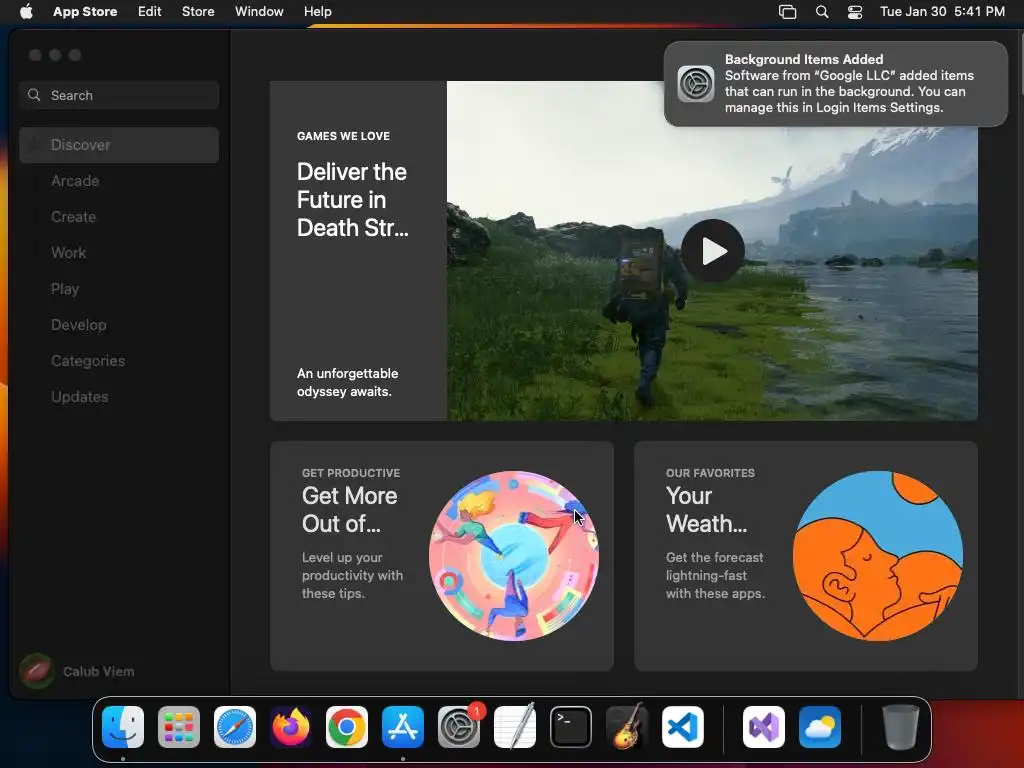Open the Your Weather favorites card
The height and width of the screenshot is (768, 1024).
806,556
